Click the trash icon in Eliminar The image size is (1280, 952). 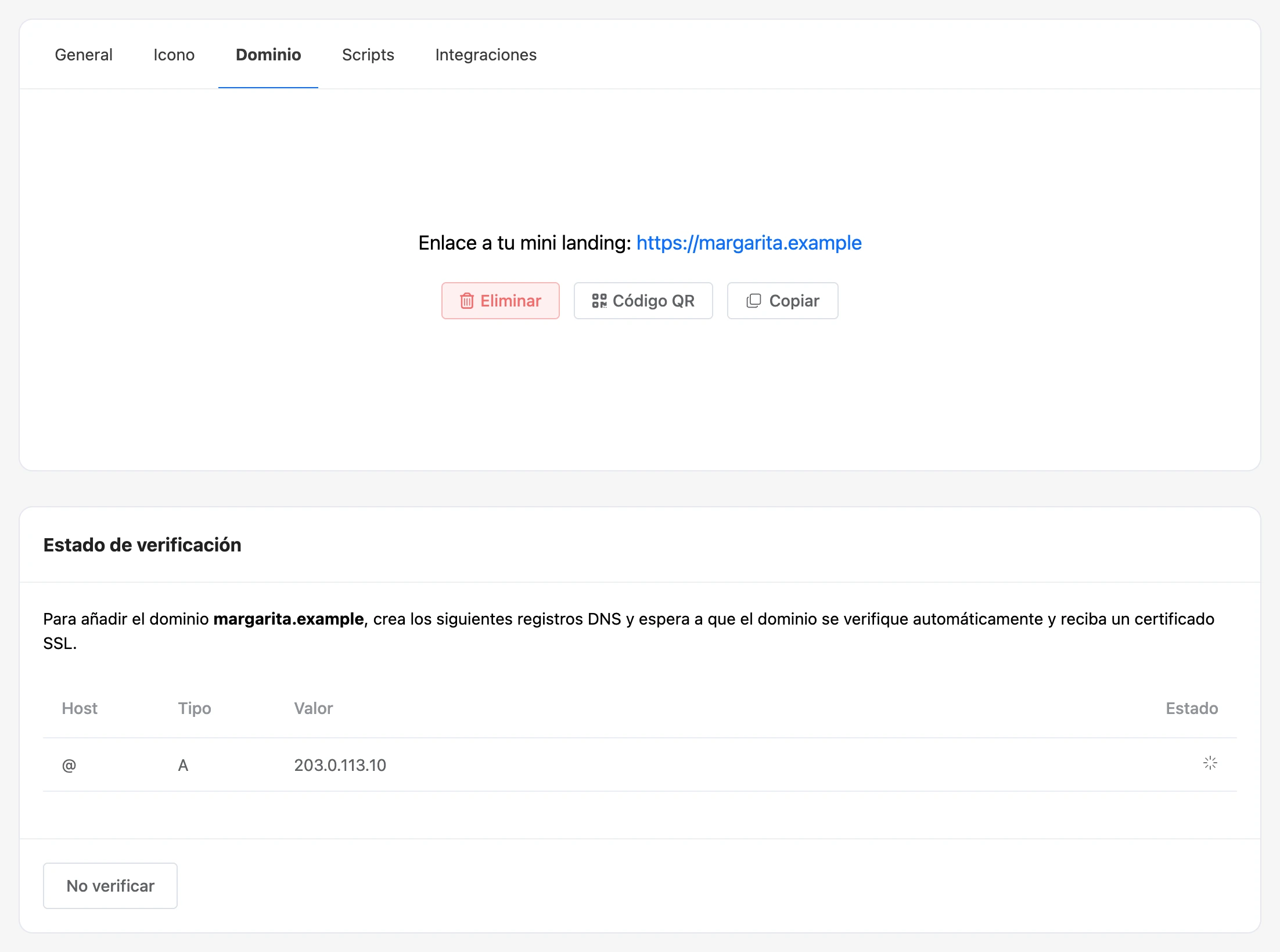pyautogui.click(x=467, y=301)
